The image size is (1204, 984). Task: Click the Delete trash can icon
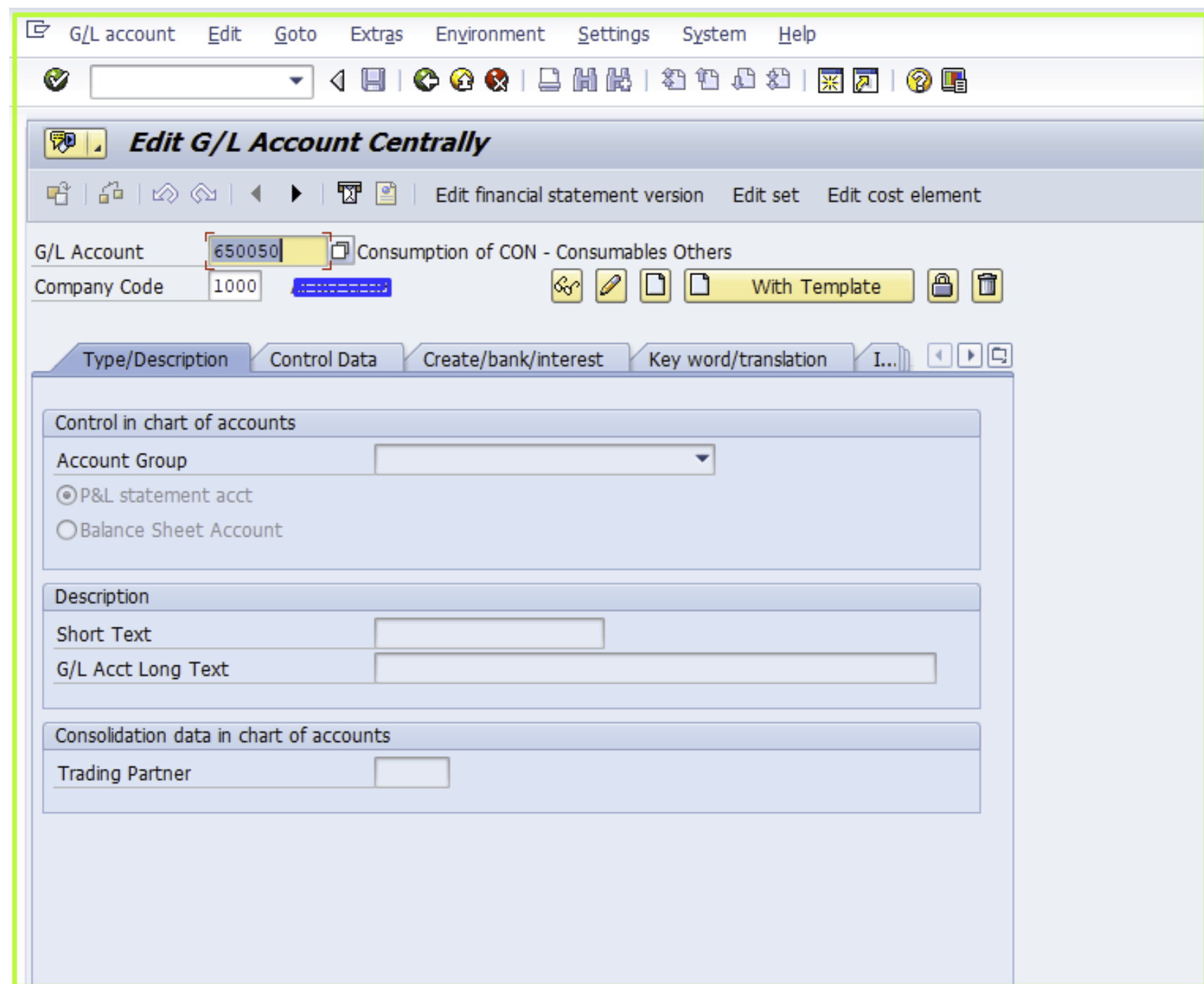point(987,286)
